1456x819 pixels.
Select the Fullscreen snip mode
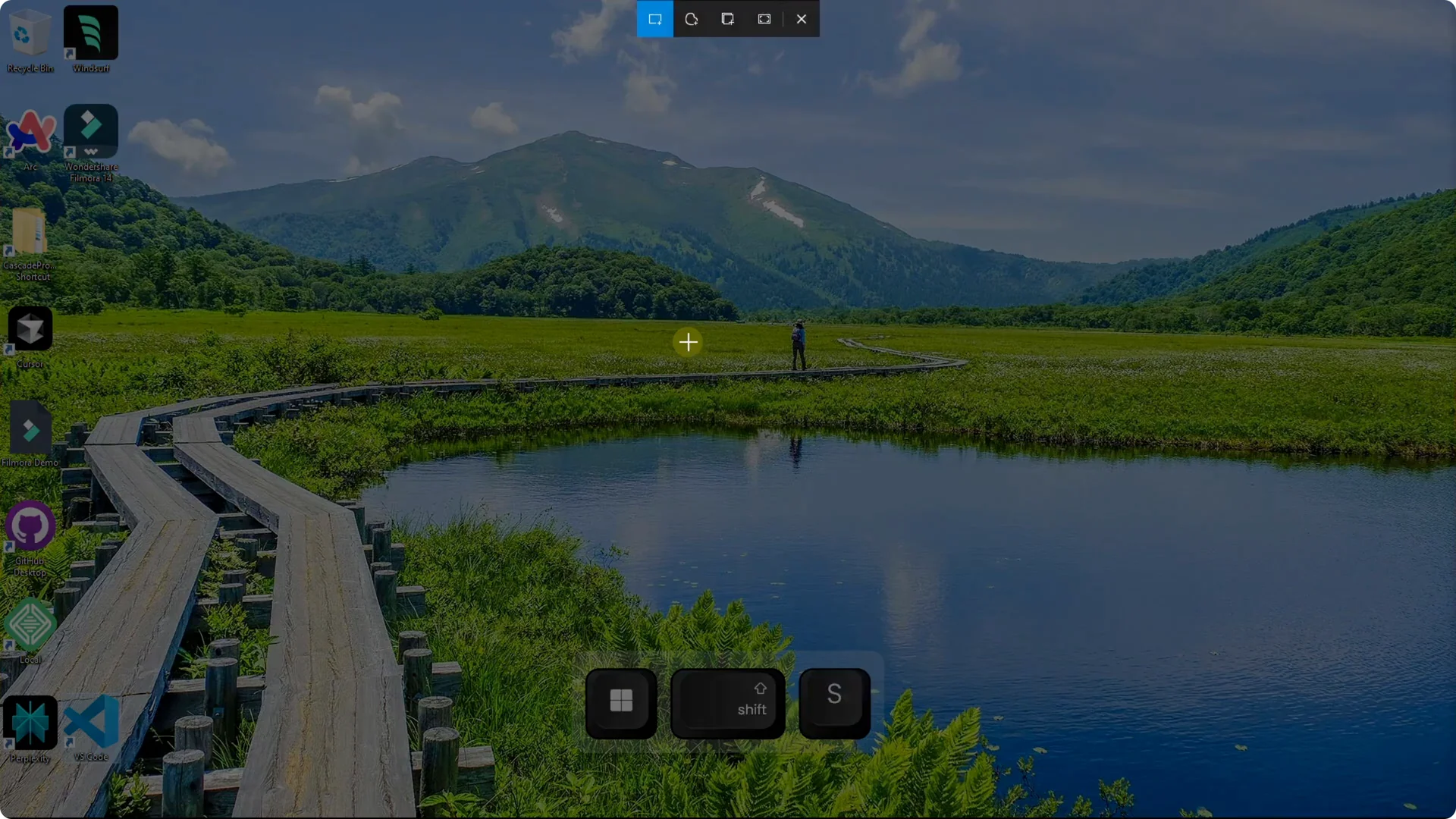click(x=764, y=19)
